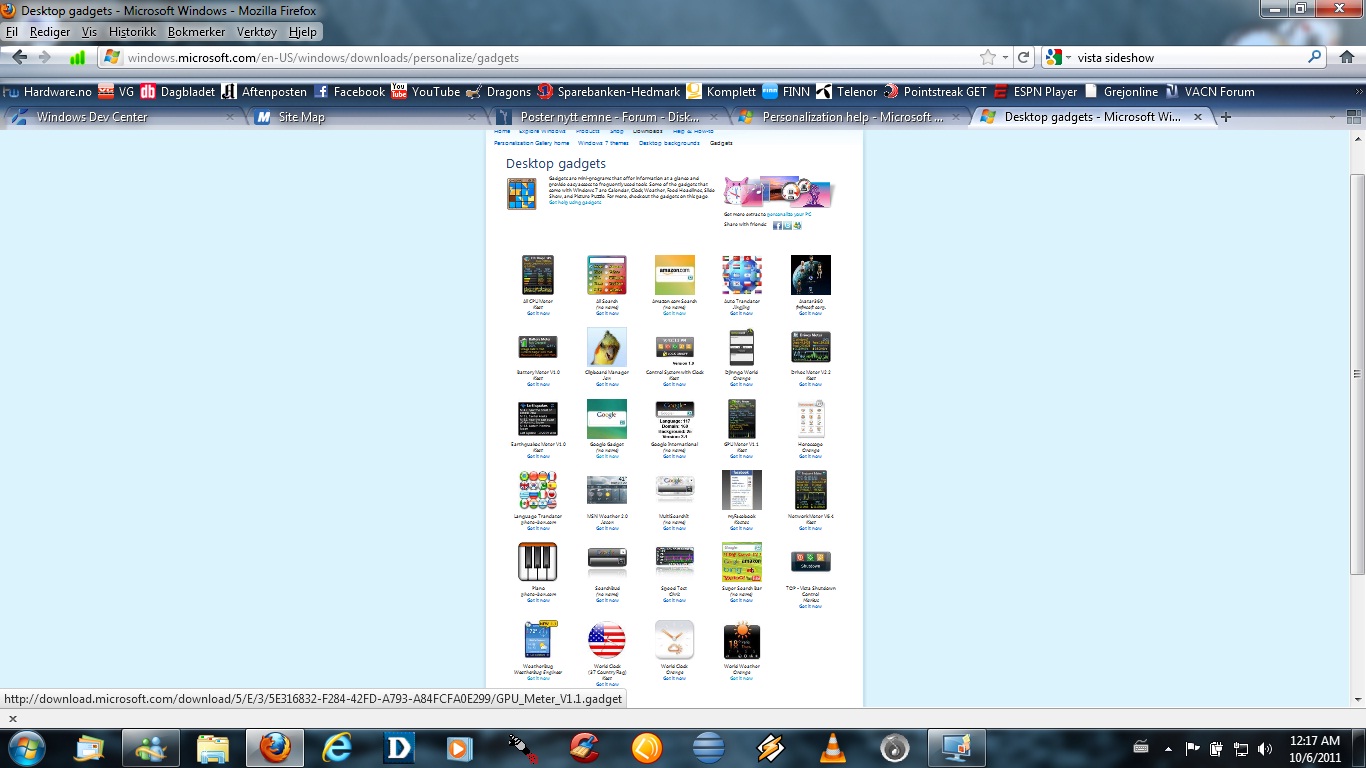Open VLC media player from taskbar
This screenshot has width=1366, height=768.
(831, 747)
